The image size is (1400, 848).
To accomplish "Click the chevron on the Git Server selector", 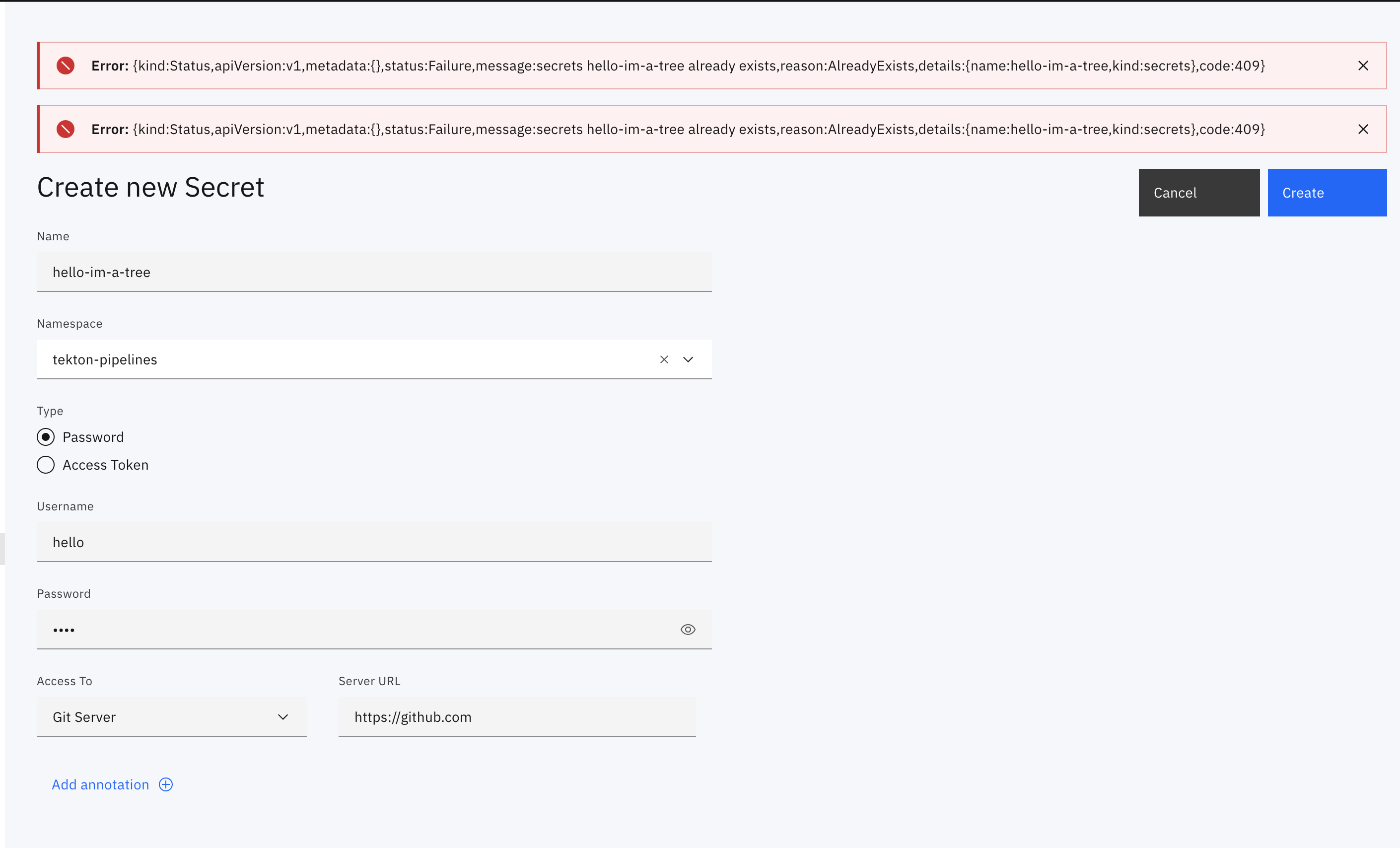I will 282,717.
